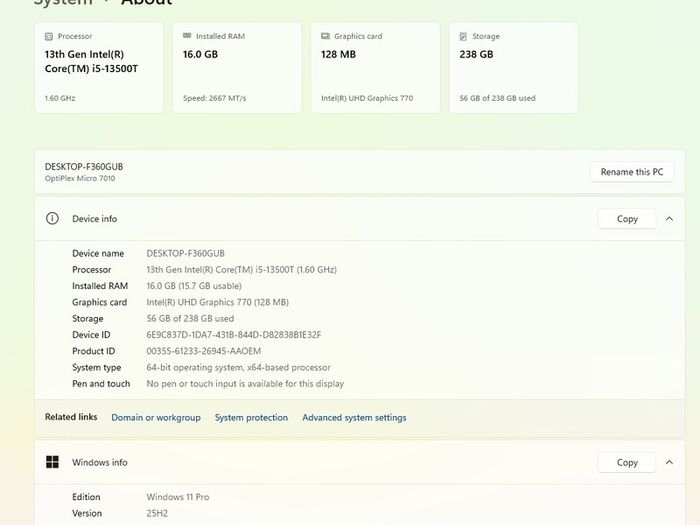Click the 1.60 GHz text in Processor card
This screenshot has height=525, width=700.
pos(60,98)
